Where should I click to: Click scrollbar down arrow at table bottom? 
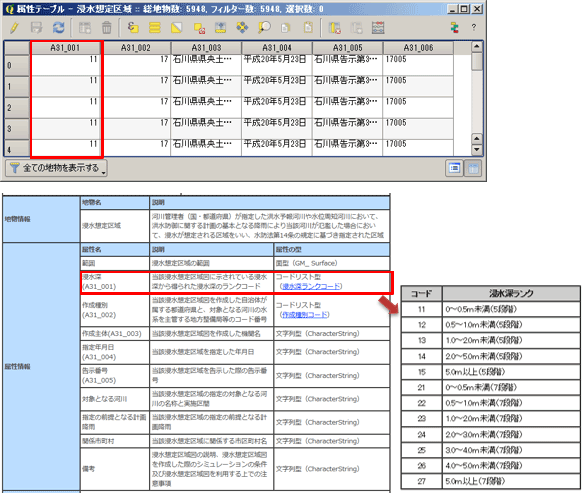click(477, 150)
